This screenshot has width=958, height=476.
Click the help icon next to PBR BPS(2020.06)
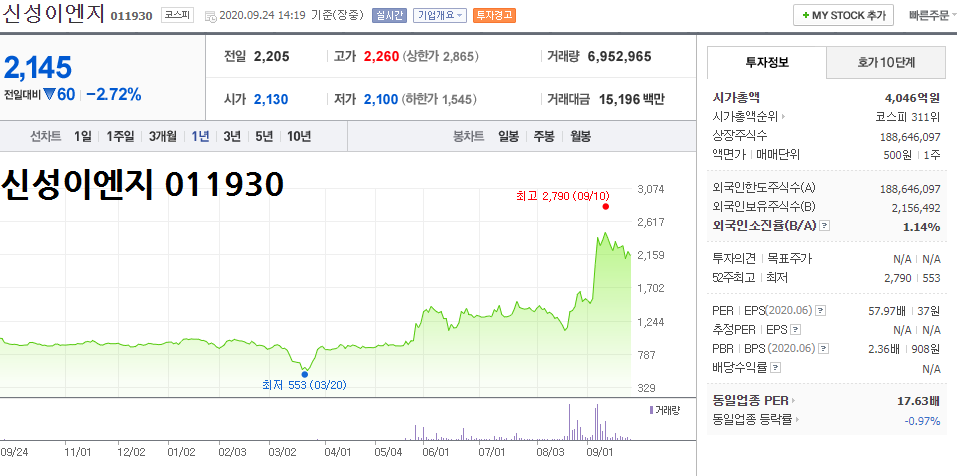[x=824, y=349]
